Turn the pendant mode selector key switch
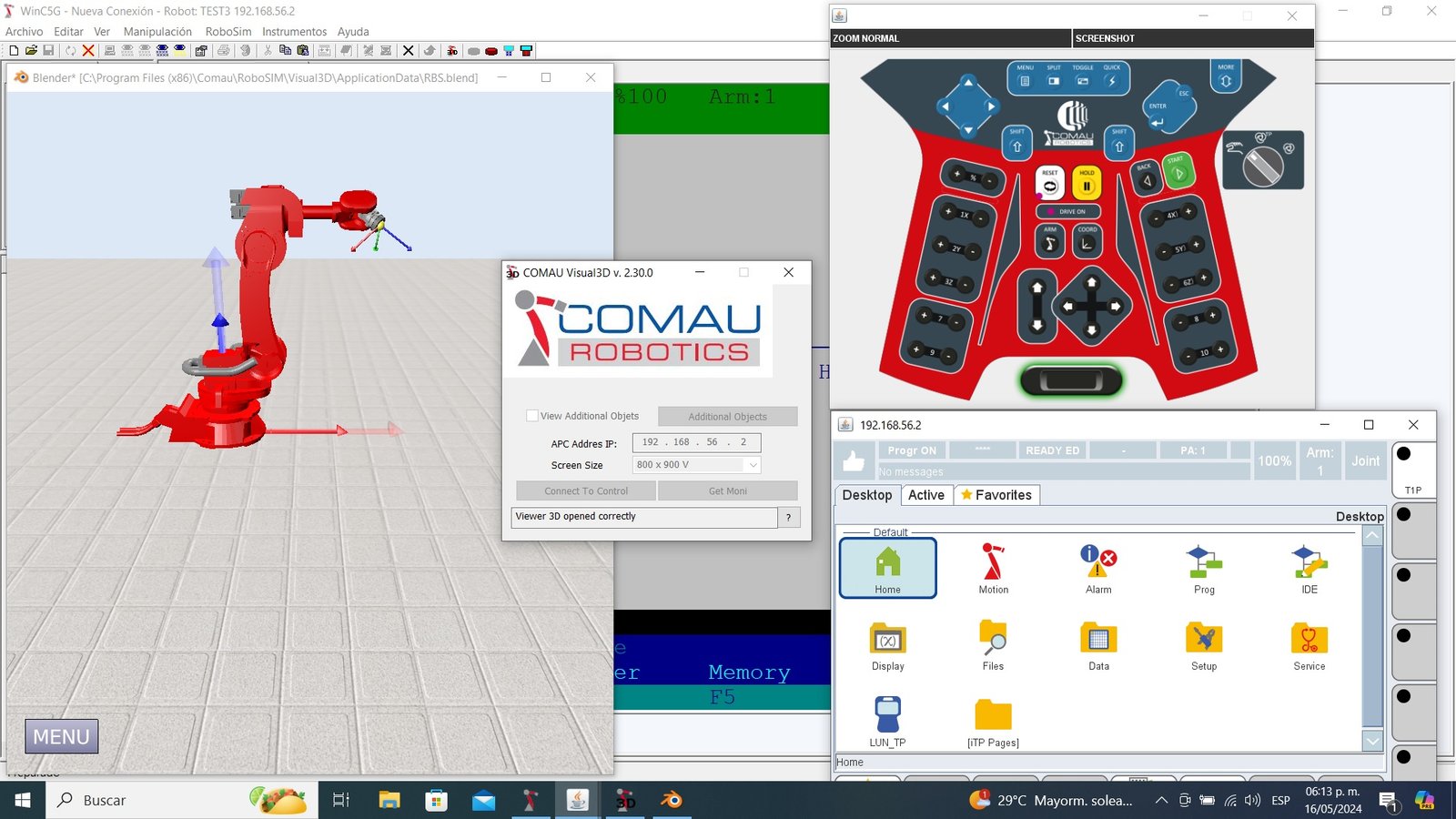1456x819 pixels. (1263, 166)
